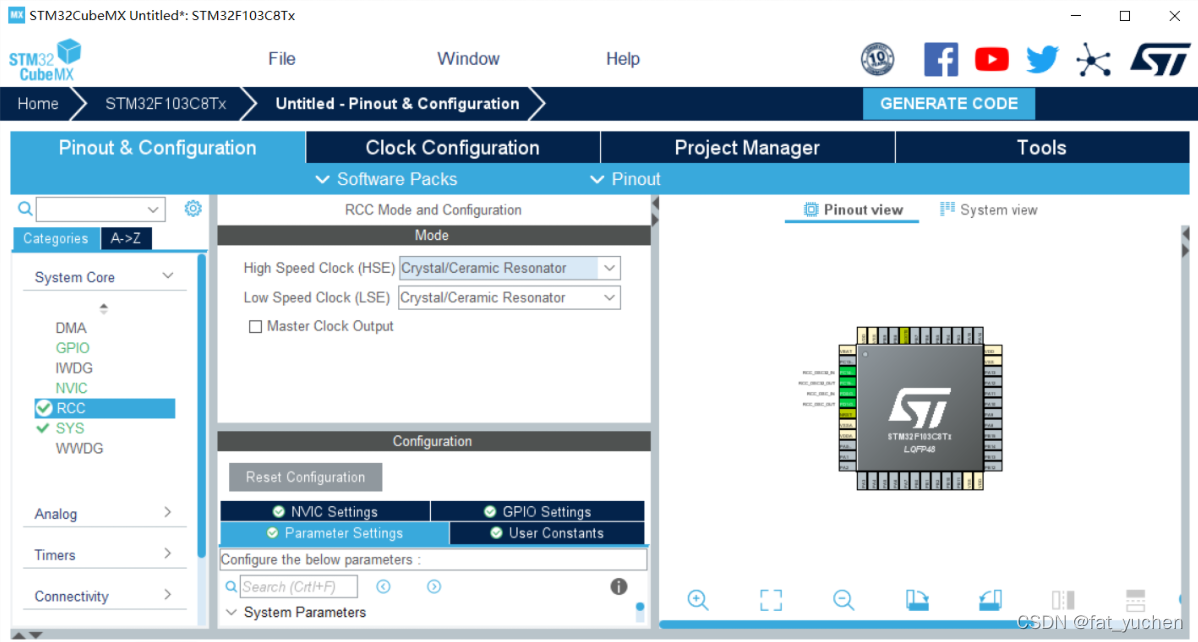Open the GPIO Settings tab
This screenshot has height=642, width=1198.
(538, 511)
